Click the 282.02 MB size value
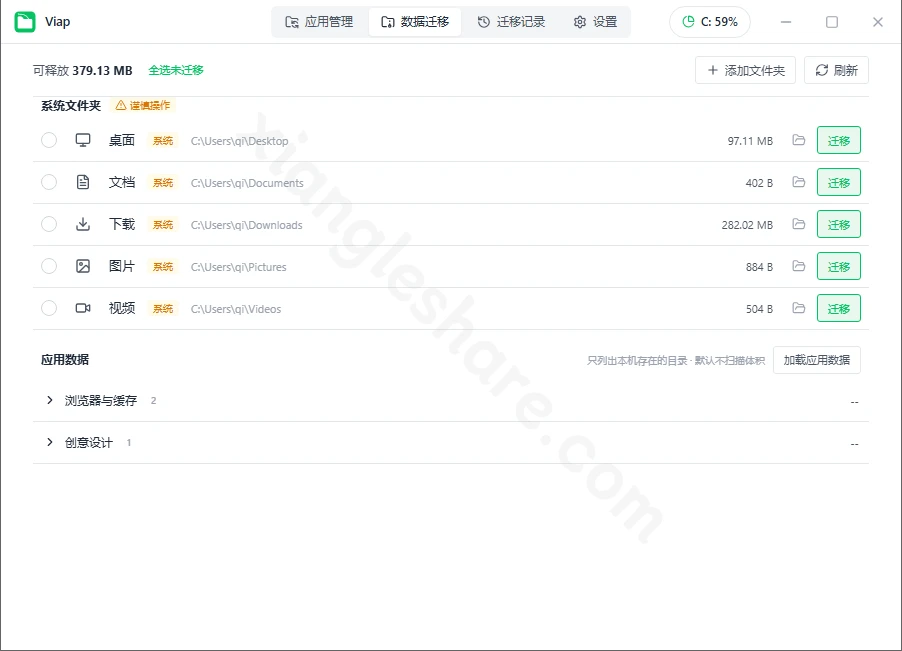The image size is (902, 651). (747, 225)
